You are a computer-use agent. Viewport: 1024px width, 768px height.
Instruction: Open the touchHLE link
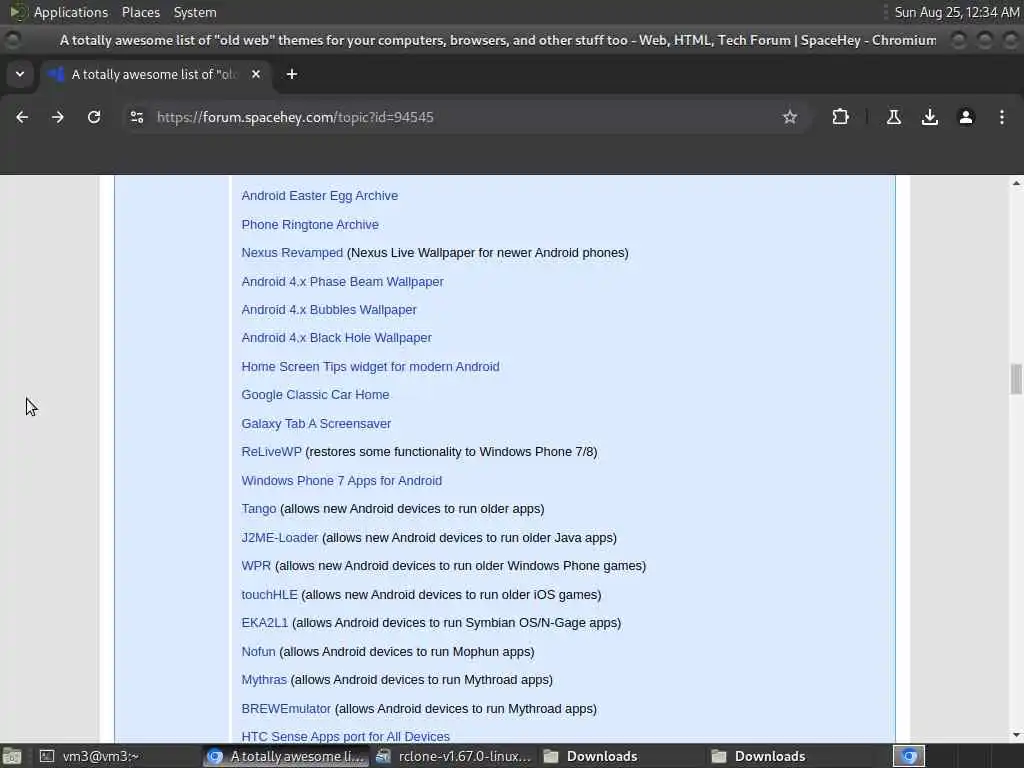coord(269,594)
